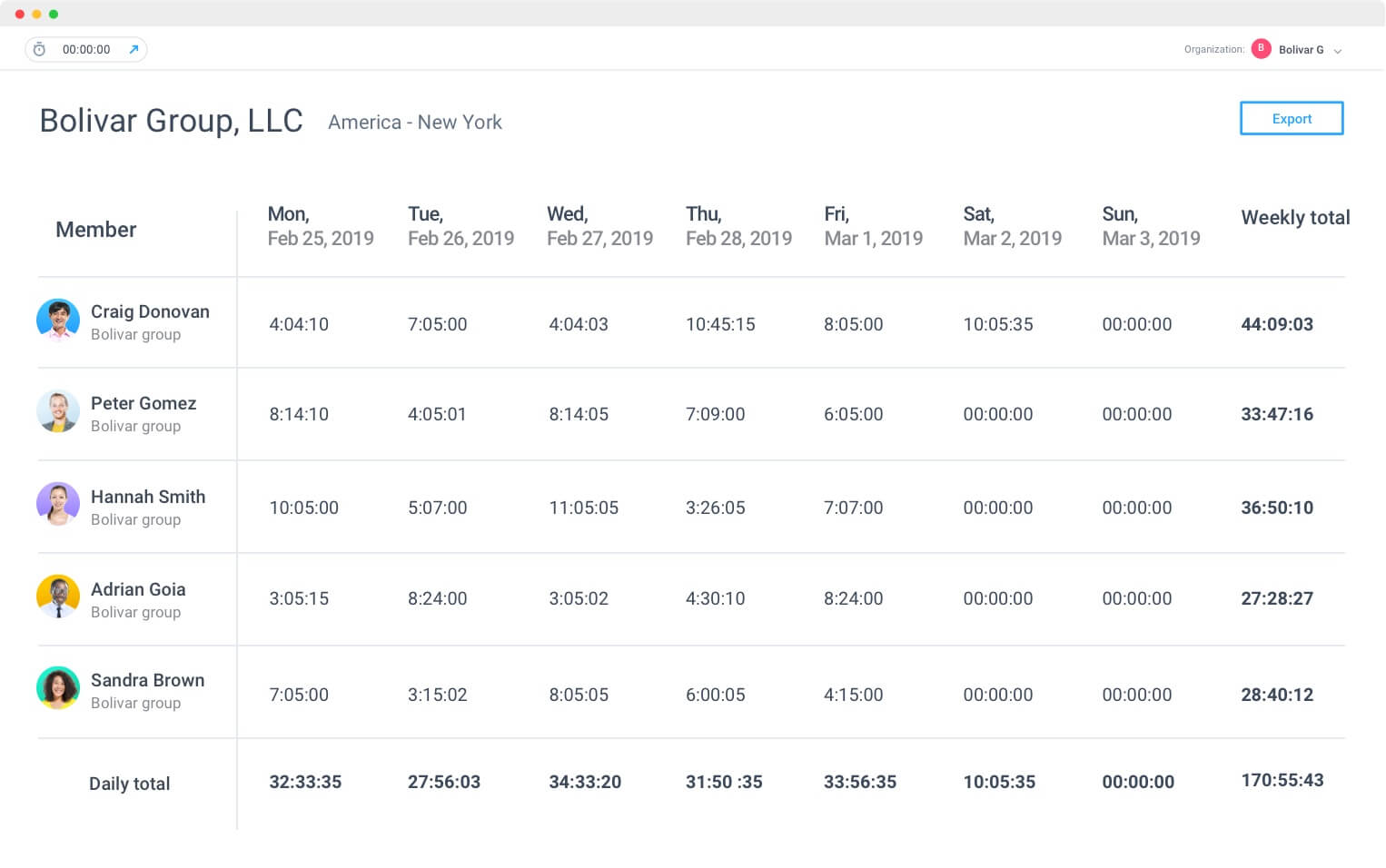Click Craig Donovan's Thursday time 10:45:15

720,324
